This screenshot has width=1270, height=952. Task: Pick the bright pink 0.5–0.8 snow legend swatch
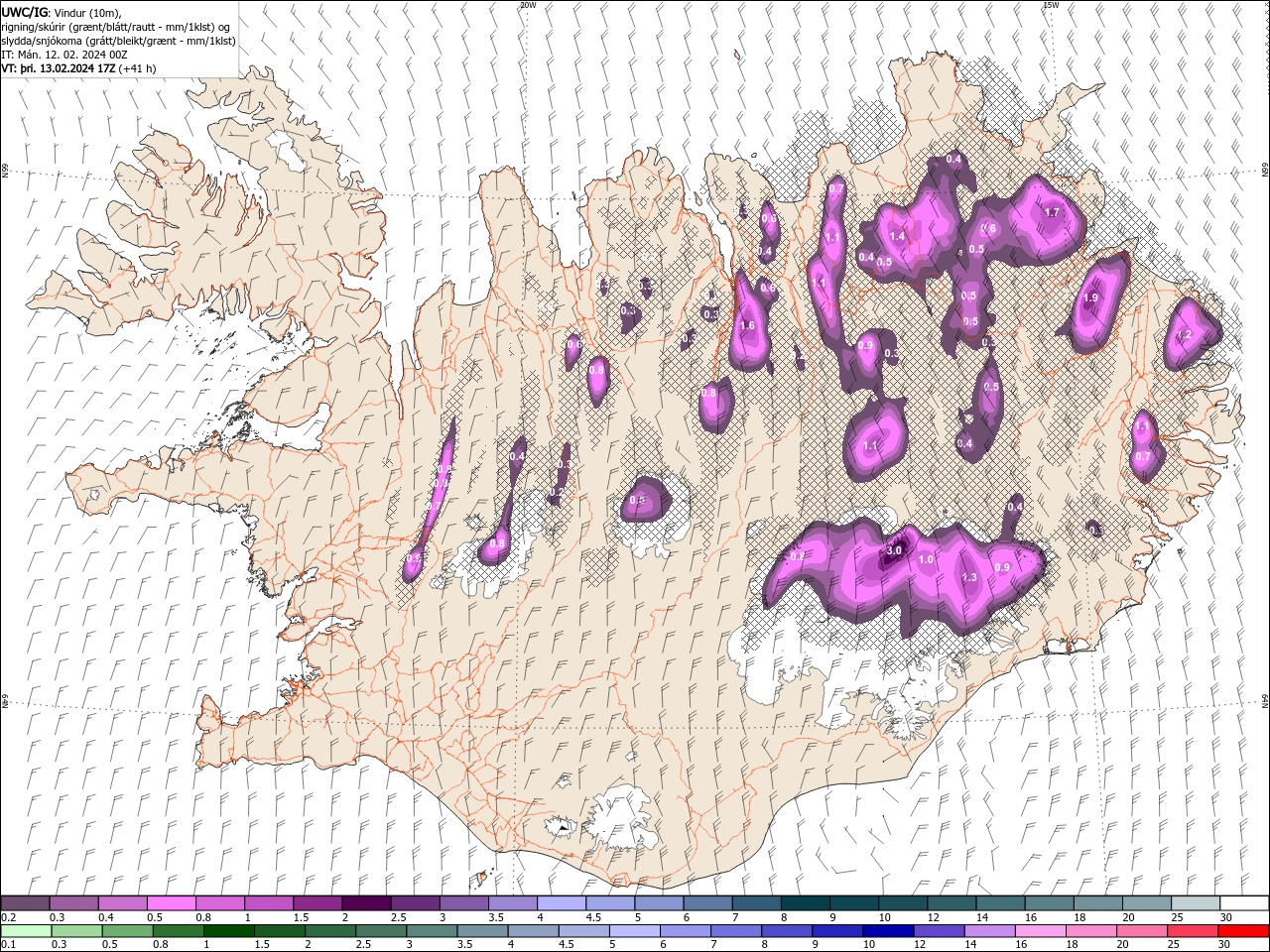[172, 903]
